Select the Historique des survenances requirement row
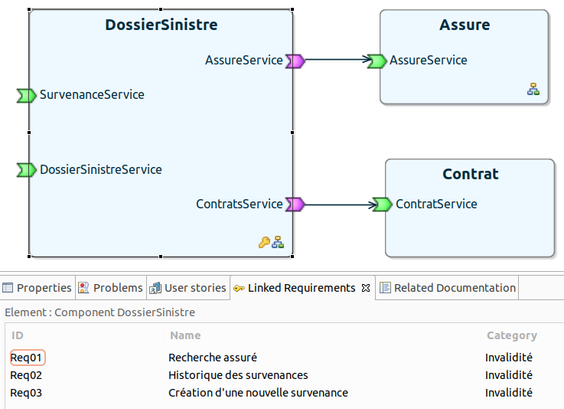Screen dimensions: 564x409 (x=275, y=375)
